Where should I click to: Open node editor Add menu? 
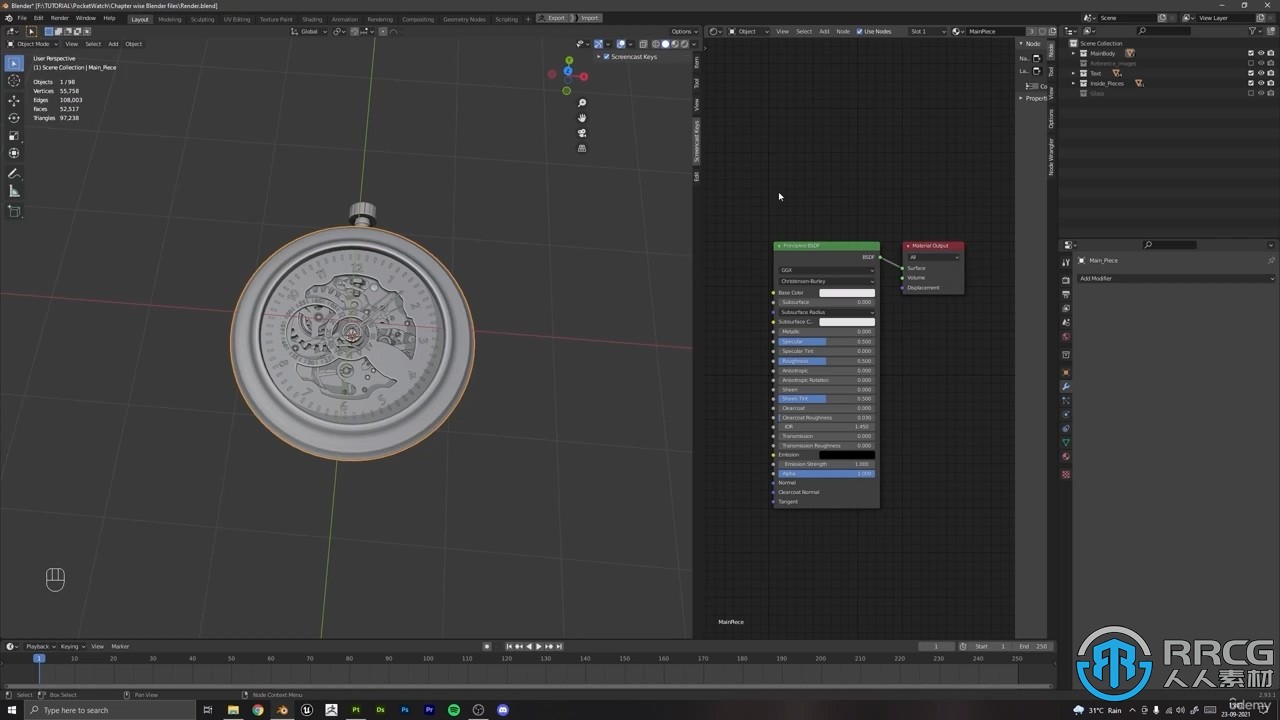tap(824, 31)
